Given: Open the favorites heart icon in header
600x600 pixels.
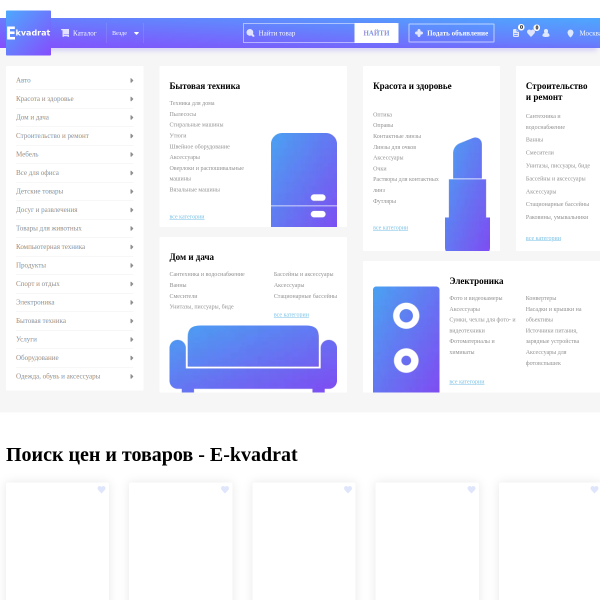Looking at the screenshot, I should [531, 33].
